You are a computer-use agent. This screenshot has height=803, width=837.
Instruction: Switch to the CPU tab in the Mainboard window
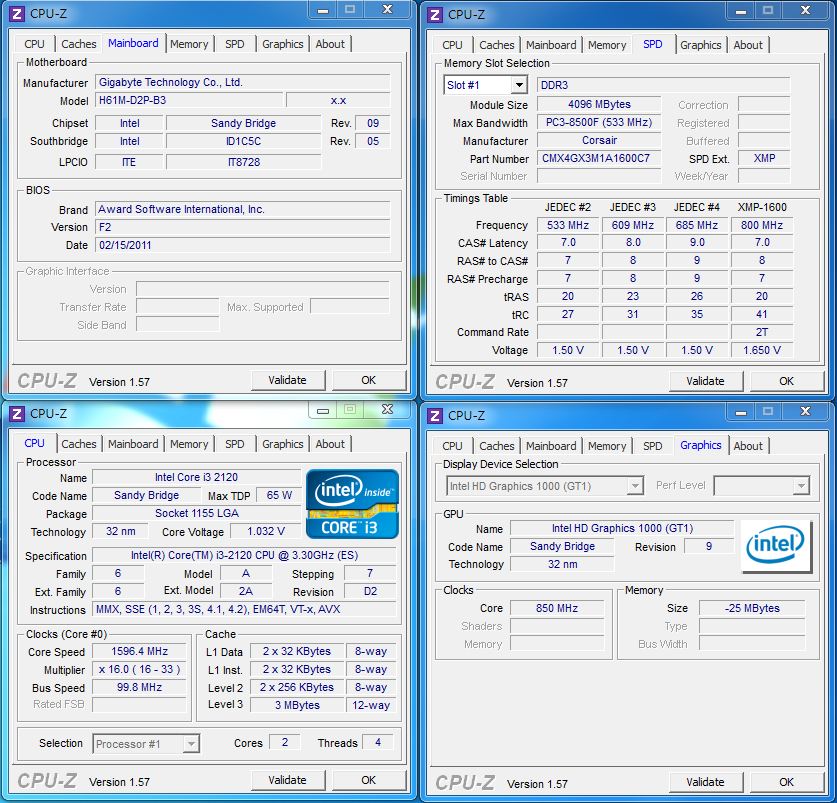(x=34, y=44)
